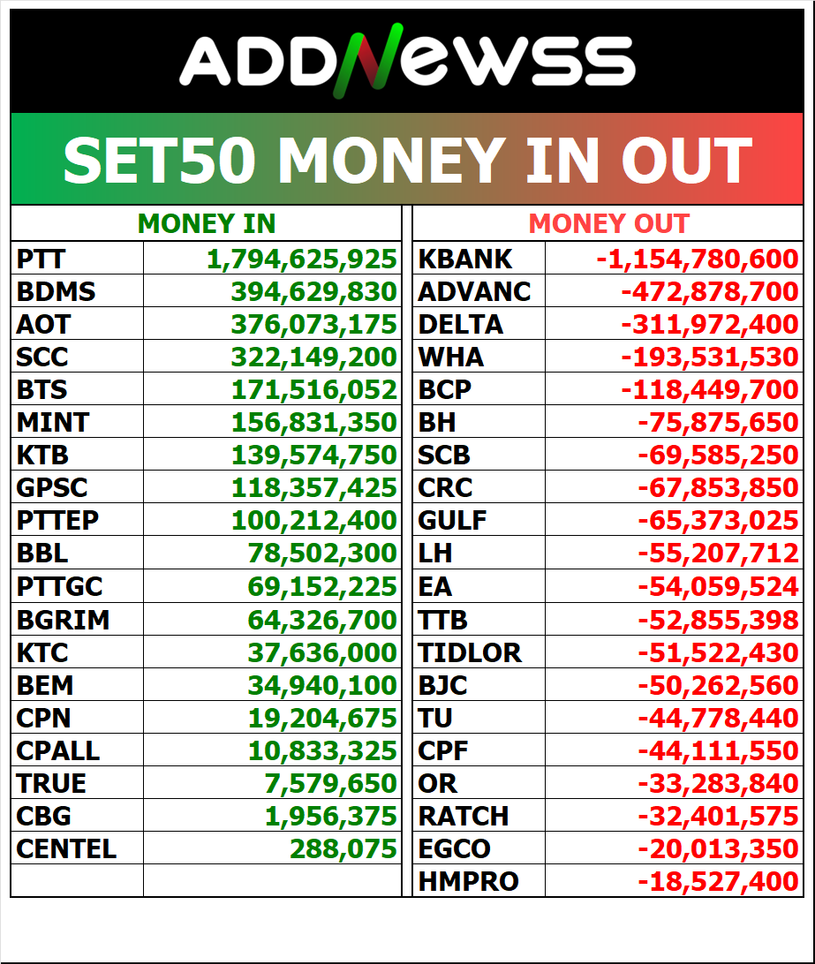
Task: Click the value -1,154,780,600
Action: point(697,260)
